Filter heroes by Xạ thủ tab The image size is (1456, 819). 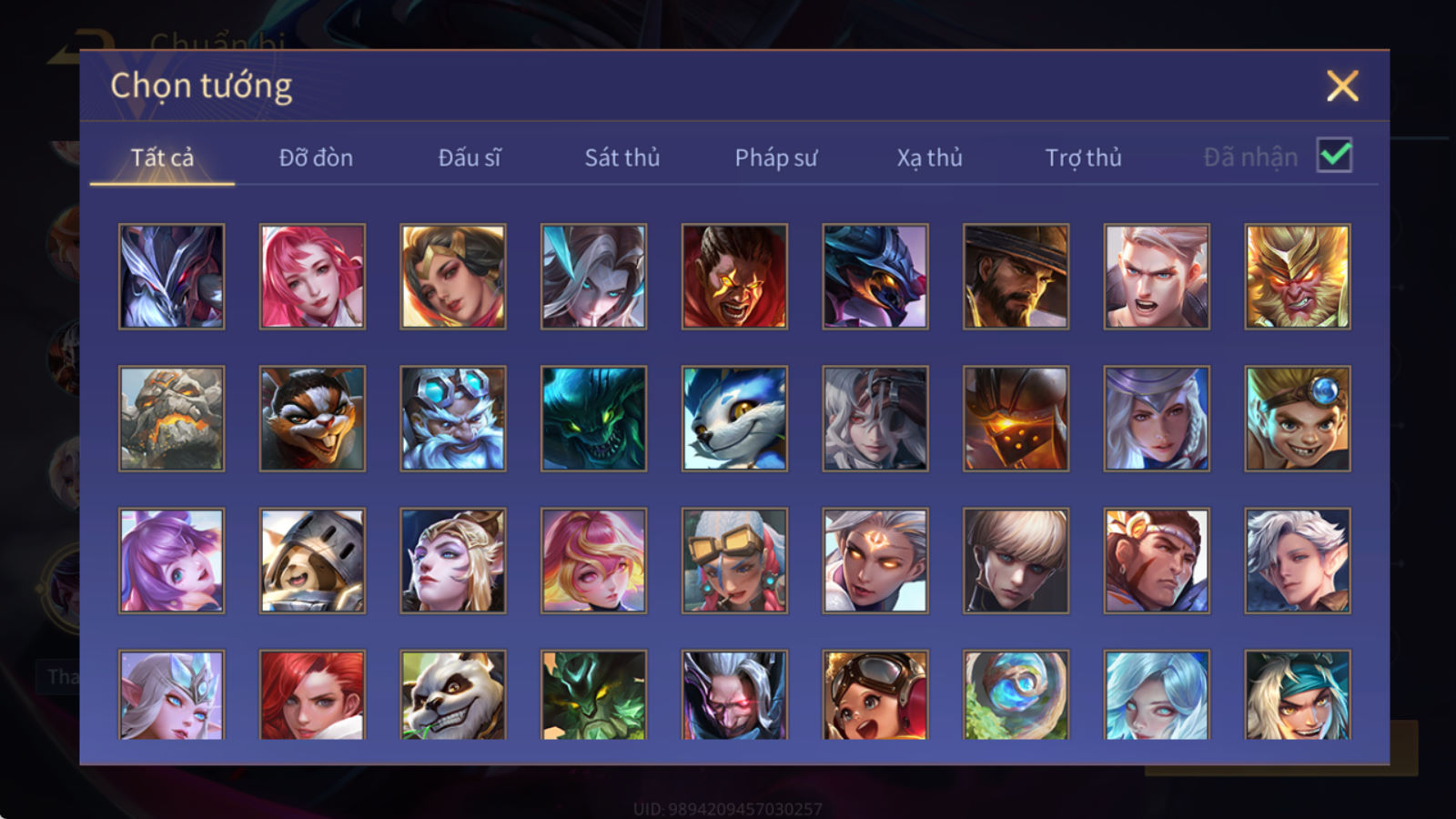tap(929, 157)
